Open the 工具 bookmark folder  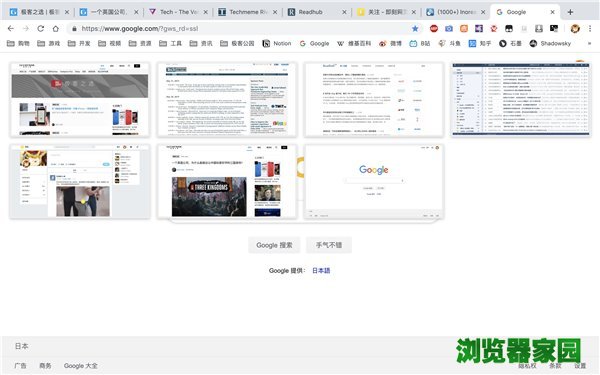point(171,44)
